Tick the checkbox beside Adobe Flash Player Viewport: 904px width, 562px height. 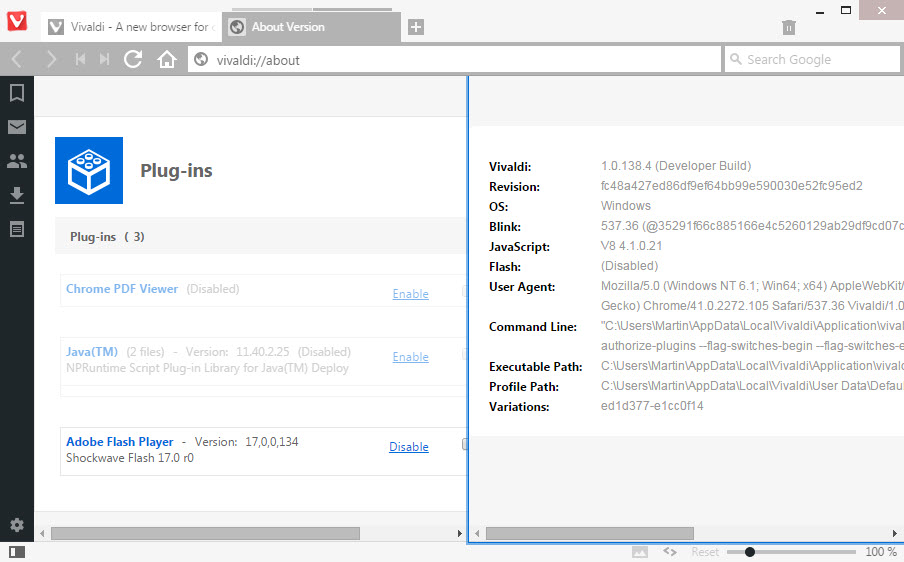pos(465,444)
